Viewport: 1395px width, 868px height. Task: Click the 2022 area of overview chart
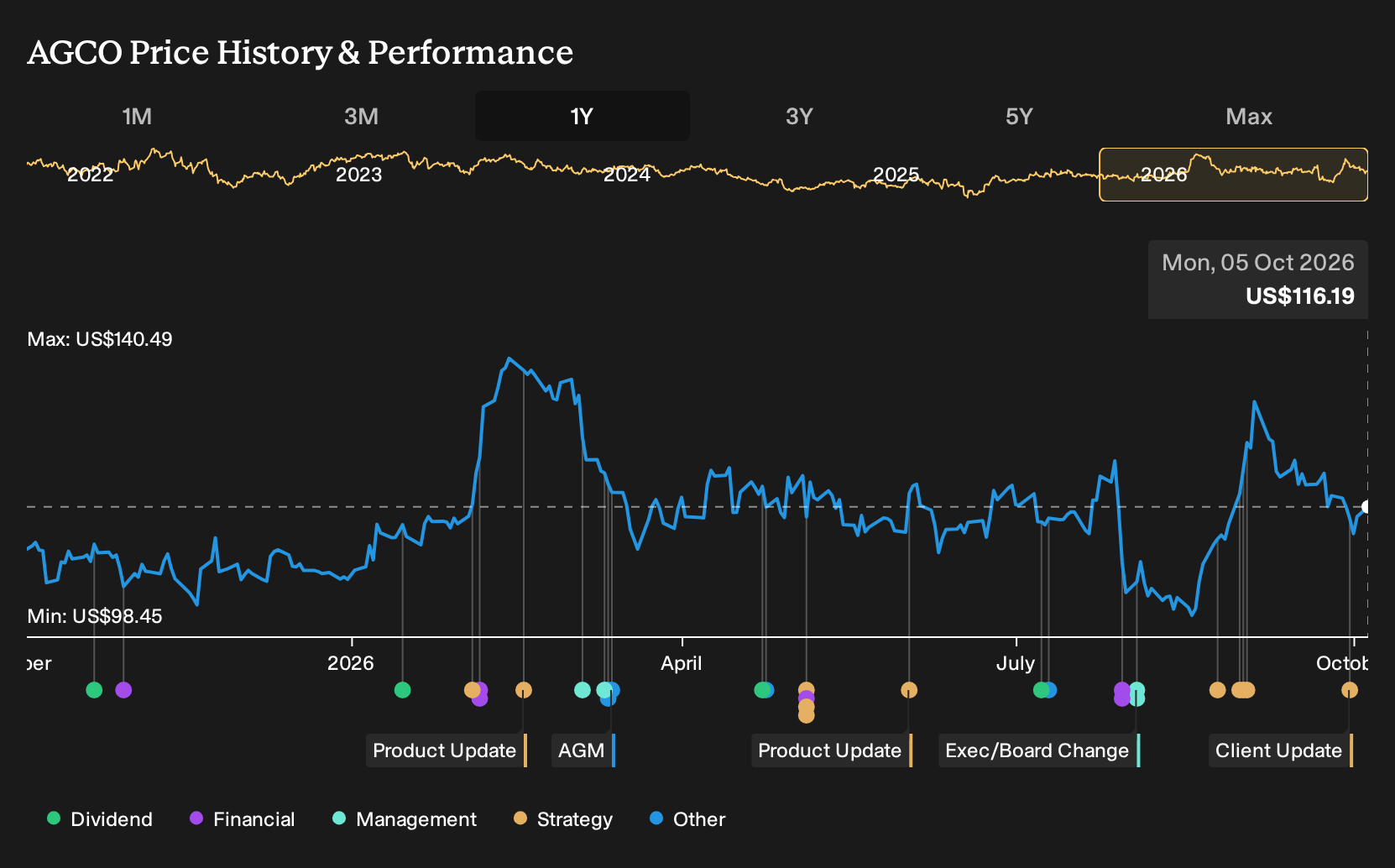91,175
